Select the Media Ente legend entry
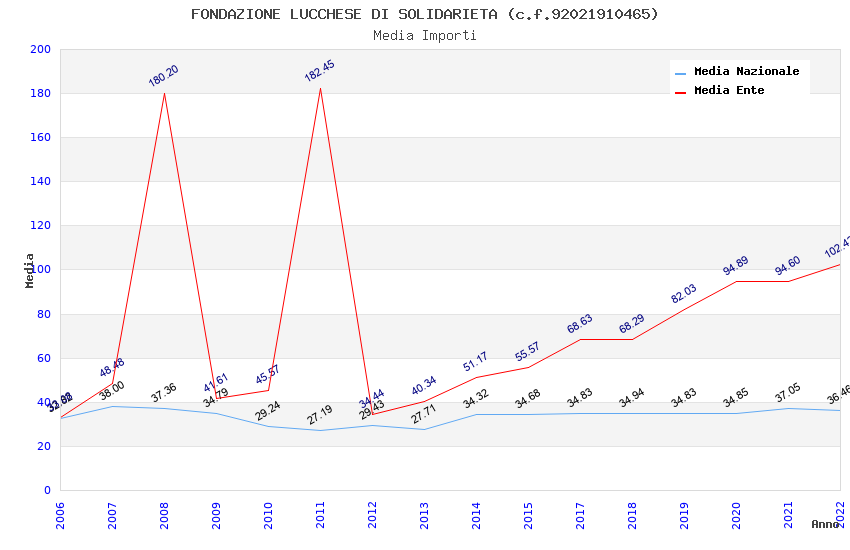 (x=719, y=90)
